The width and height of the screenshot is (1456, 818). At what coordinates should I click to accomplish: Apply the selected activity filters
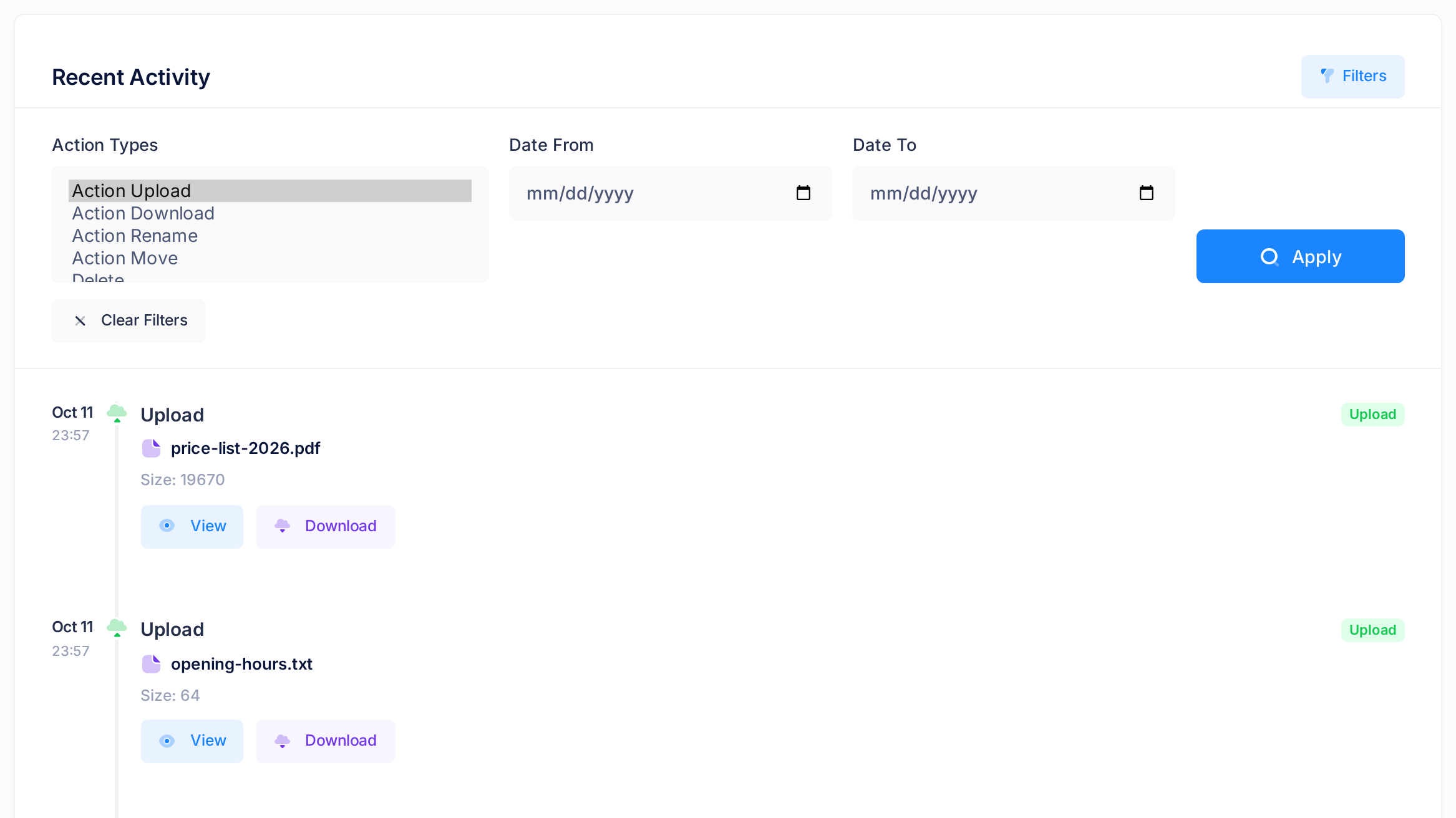point(1300,256)
